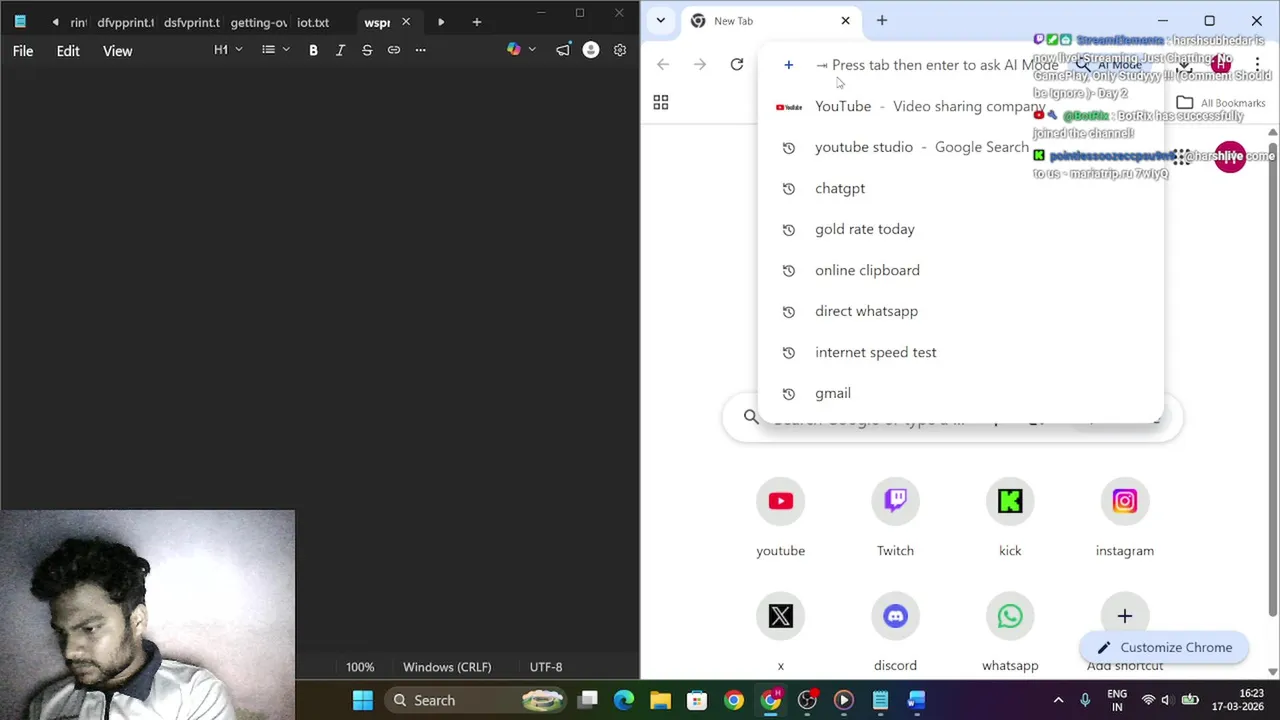This screenshot has height=720, width=1280.
Task: Toggle bold formatting in Notepad
Action: [313, 50]
